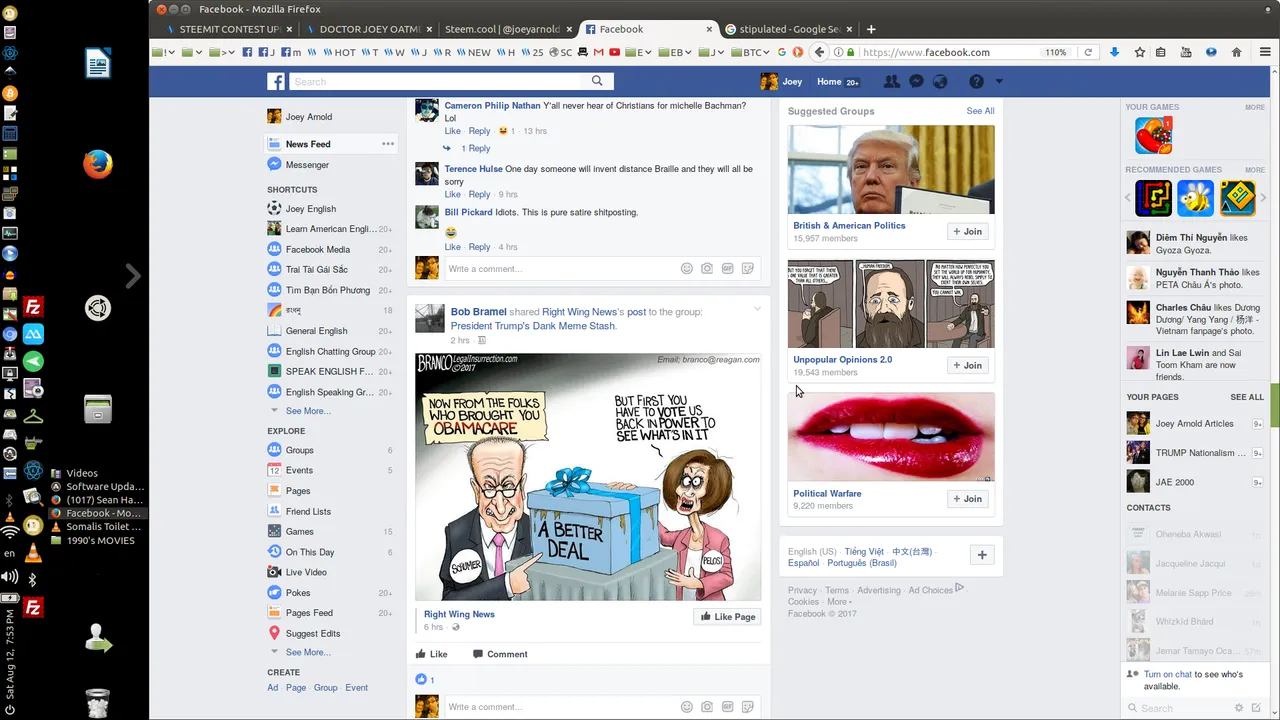Open Firefox hamburger menu
Screen dimensions: 1280x720
point(1264,52)
